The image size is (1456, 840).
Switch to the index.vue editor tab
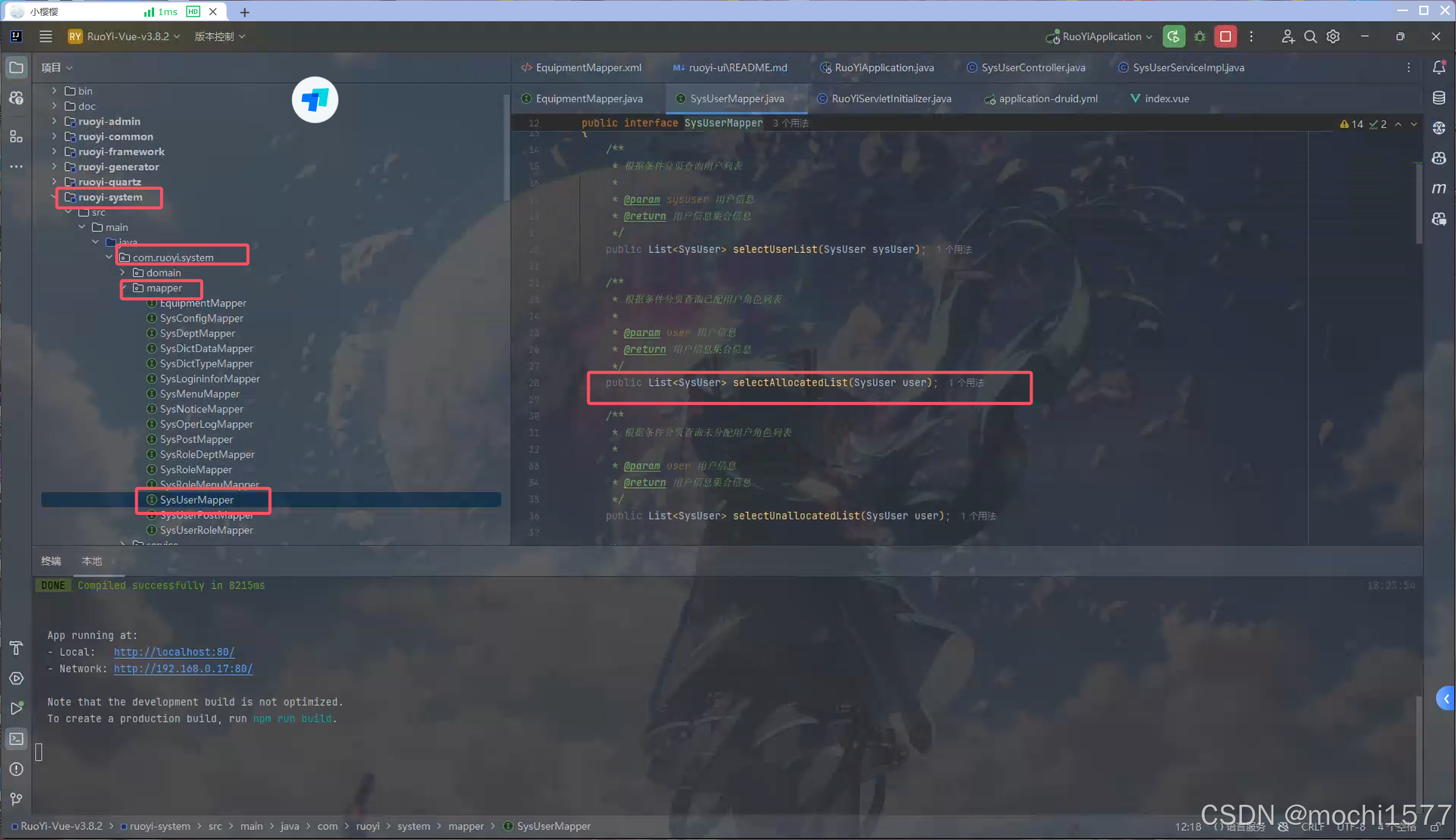(x=1165, y=98)
